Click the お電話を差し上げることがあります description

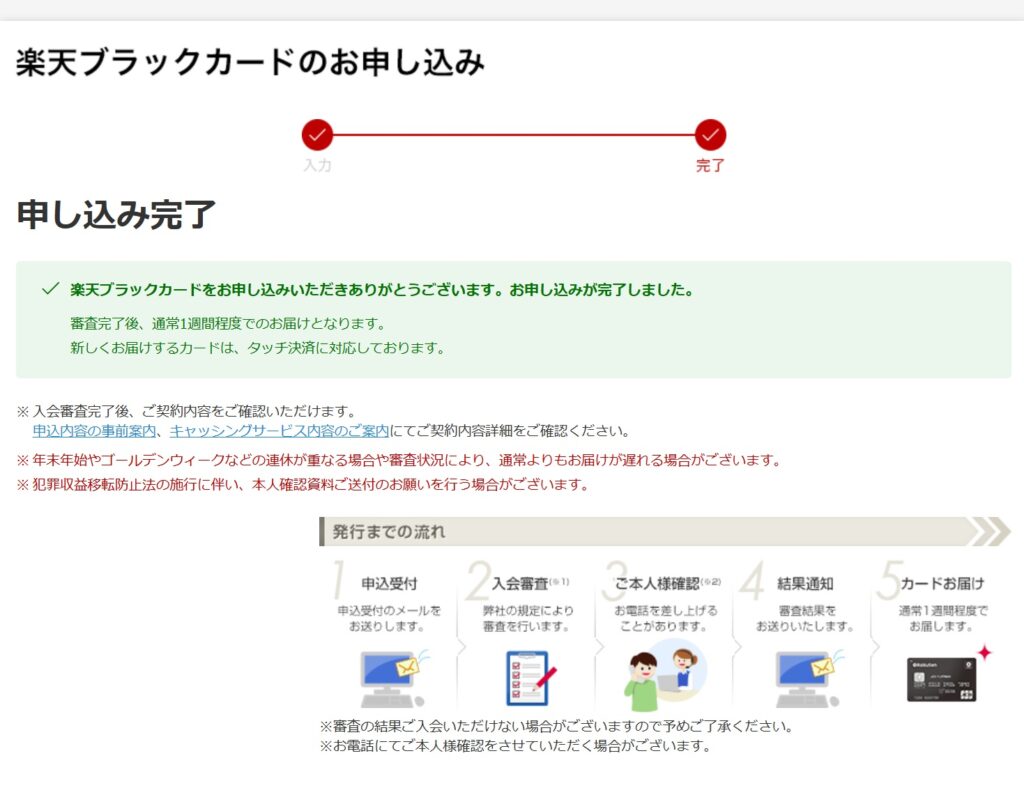pos(665,618)
